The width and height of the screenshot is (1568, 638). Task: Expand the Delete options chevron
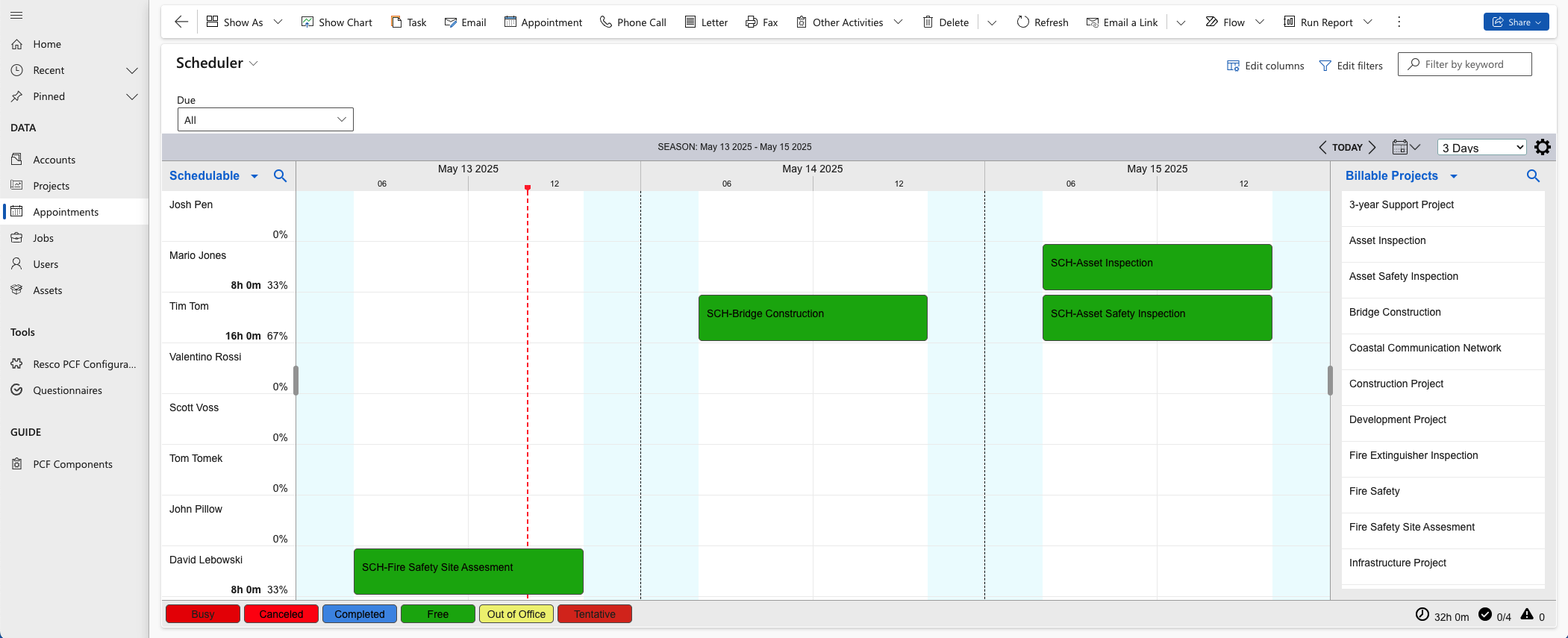pos(992,22)
